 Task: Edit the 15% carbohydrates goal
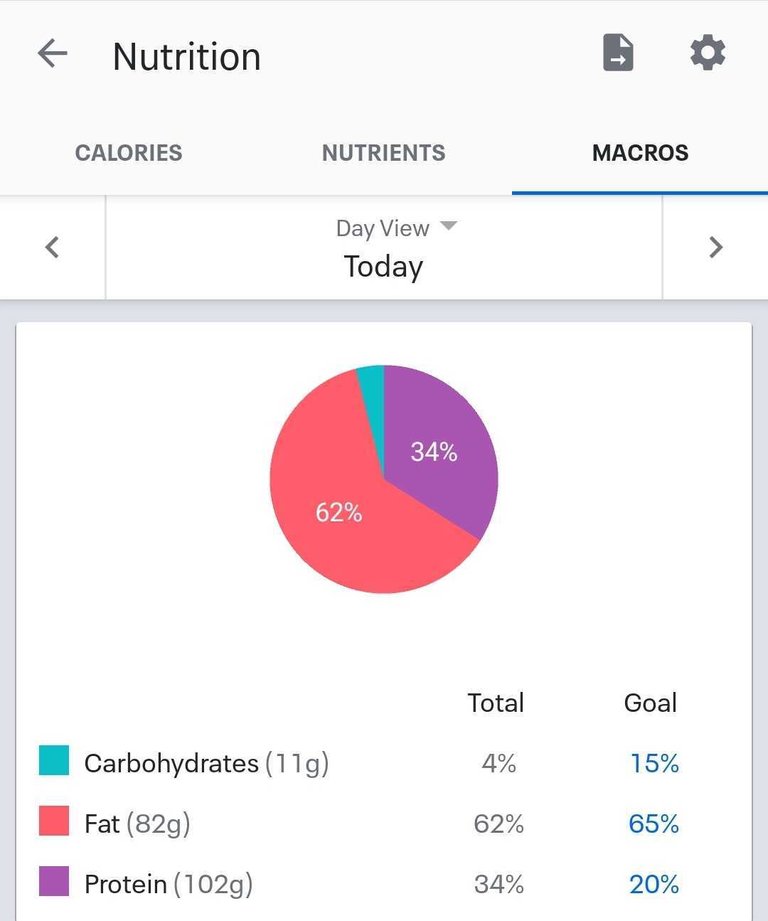click(x=654, y=764)
